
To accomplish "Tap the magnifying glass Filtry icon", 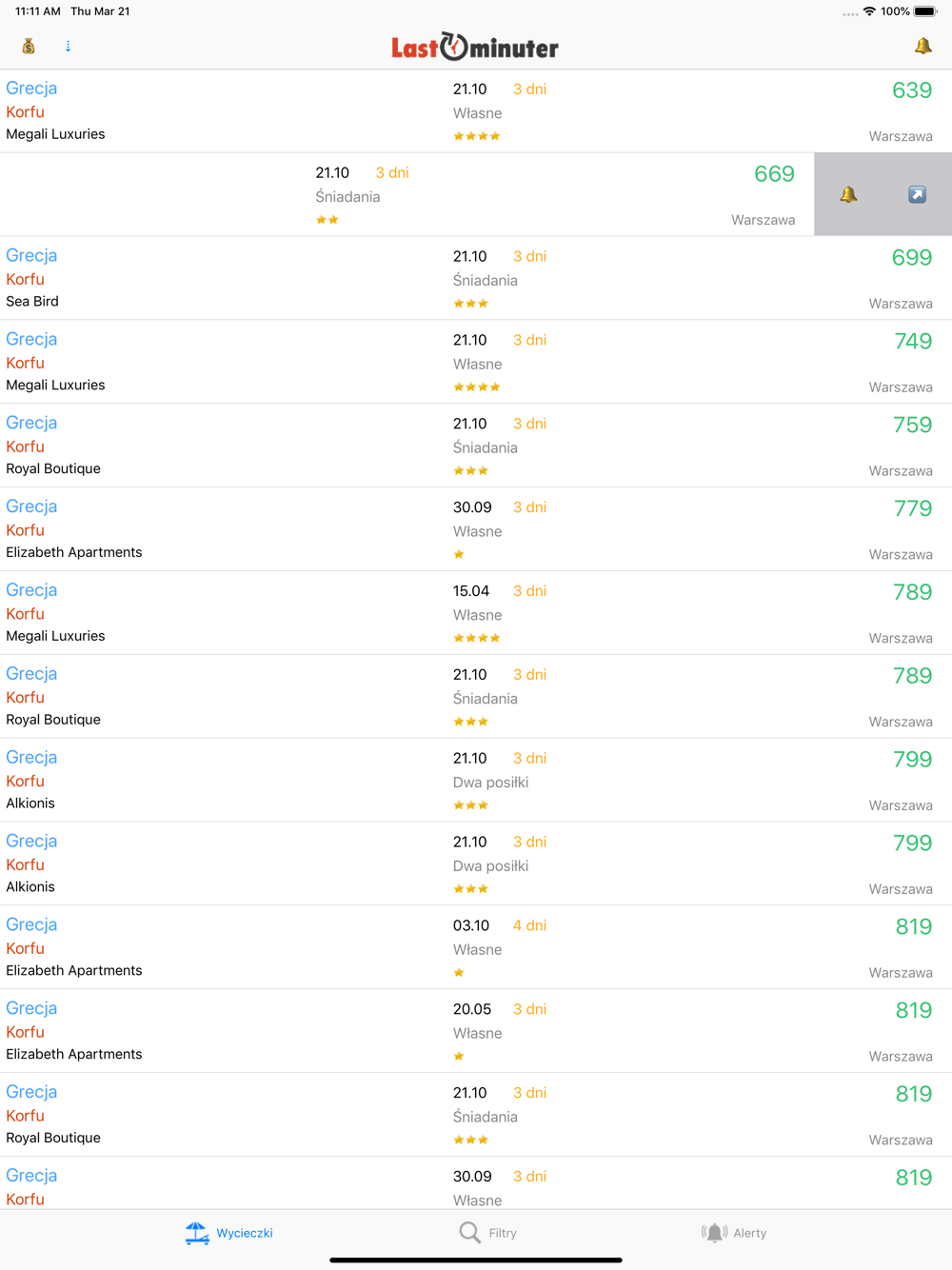I will coord(469,1233).
